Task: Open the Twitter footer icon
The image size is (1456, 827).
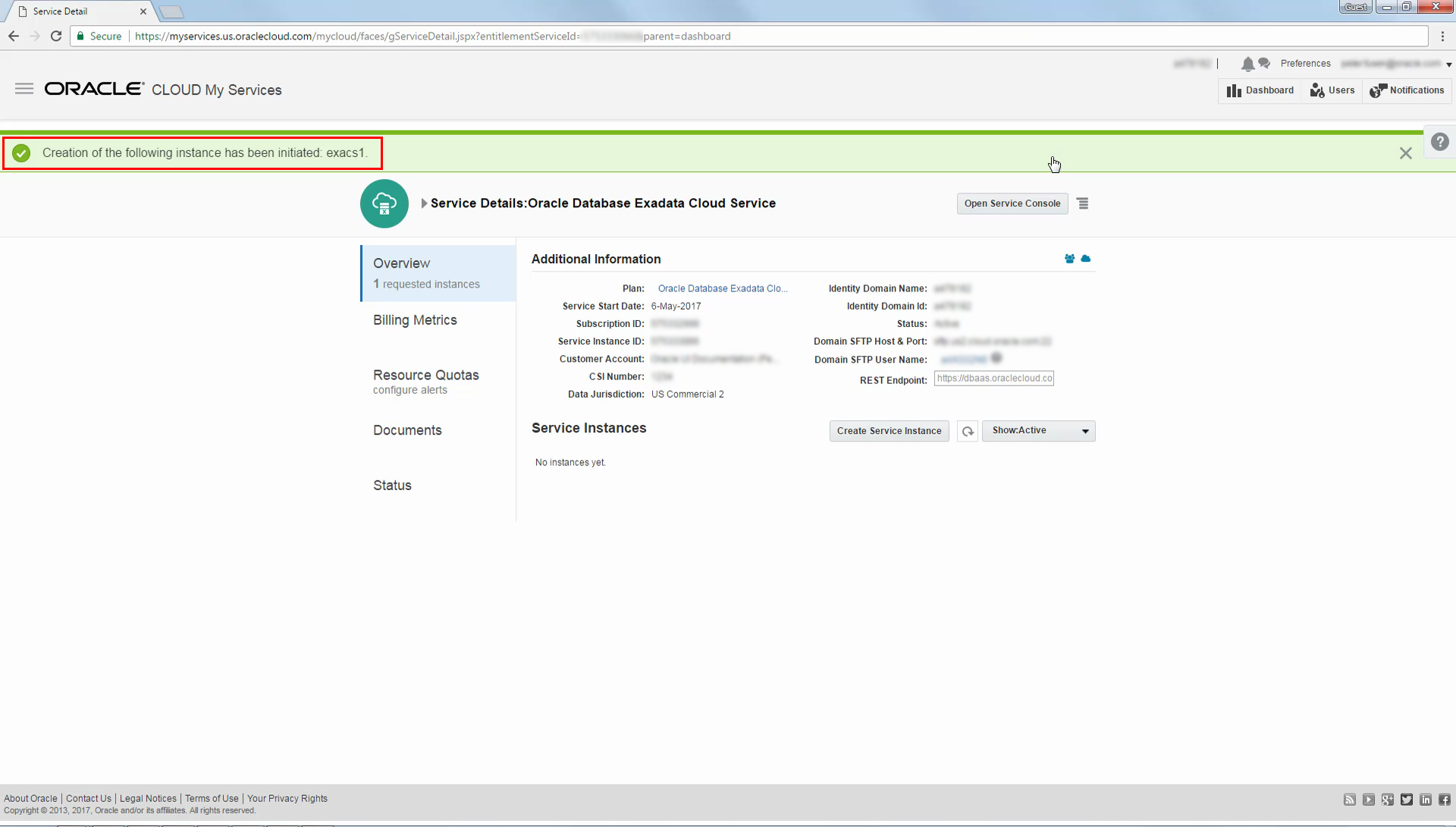Action: coord(1407,800)
